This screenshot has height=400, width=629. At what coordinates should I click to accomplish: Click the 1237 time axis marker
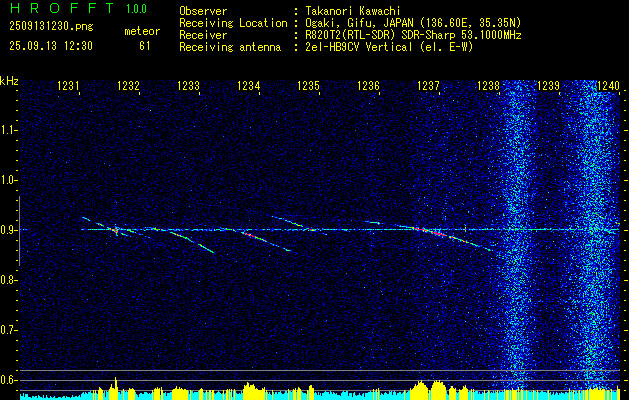click(x=428, y=85)
